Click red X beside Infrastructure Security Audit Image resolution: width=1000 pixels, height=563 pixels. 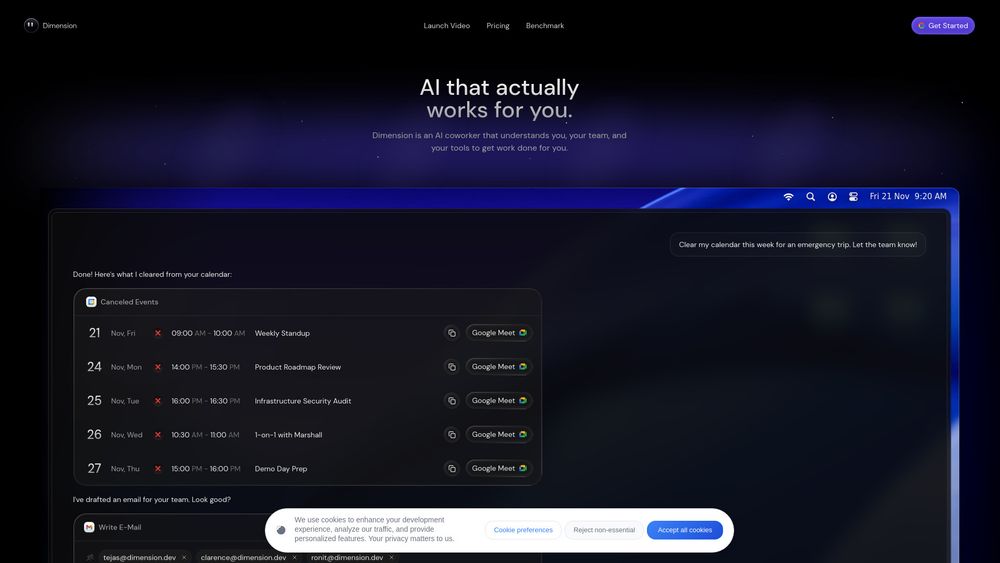(x=158, y=401)
